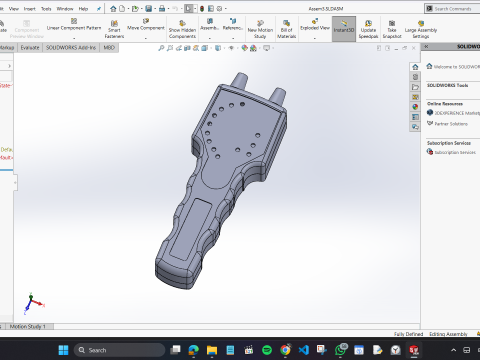The width and height of the screenshot is (480, 360).
Task: Create an Exploded View
Action: click(x=315, y=25)
